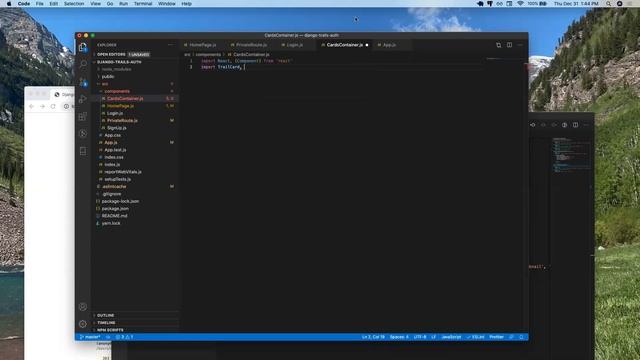Split the editor to the right
Viewport: 640px width, 360px height.
tap(509, 45)
